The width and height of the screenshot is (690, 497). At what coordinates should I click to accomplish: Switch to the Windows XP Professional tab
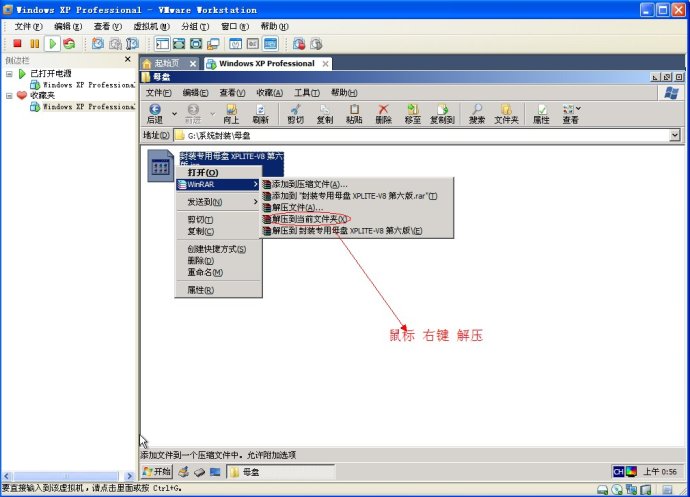267,63
